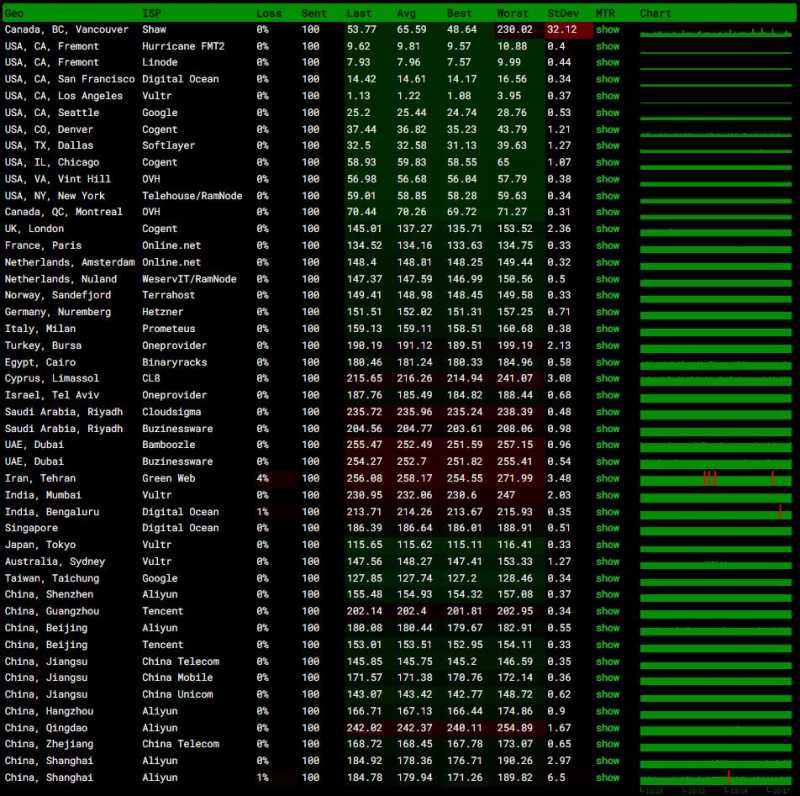Select the China Unicom ISP cell
The image size is (800, 796).
[178, 694]
